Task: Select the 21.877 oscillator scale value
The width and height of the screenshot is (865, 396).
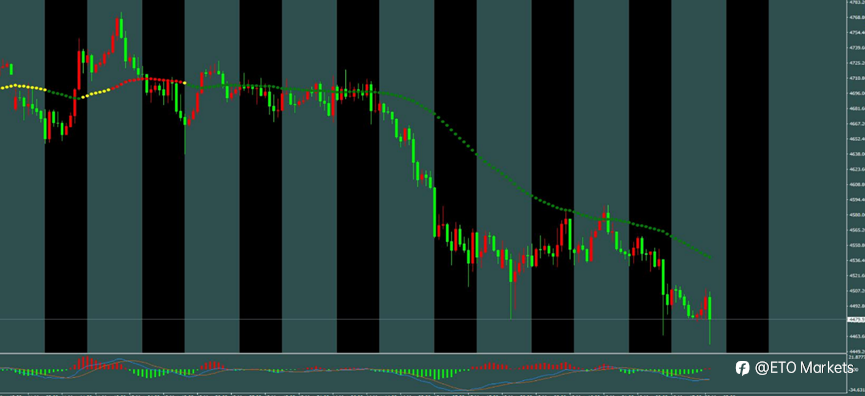Action: click(x=857, y=357)
